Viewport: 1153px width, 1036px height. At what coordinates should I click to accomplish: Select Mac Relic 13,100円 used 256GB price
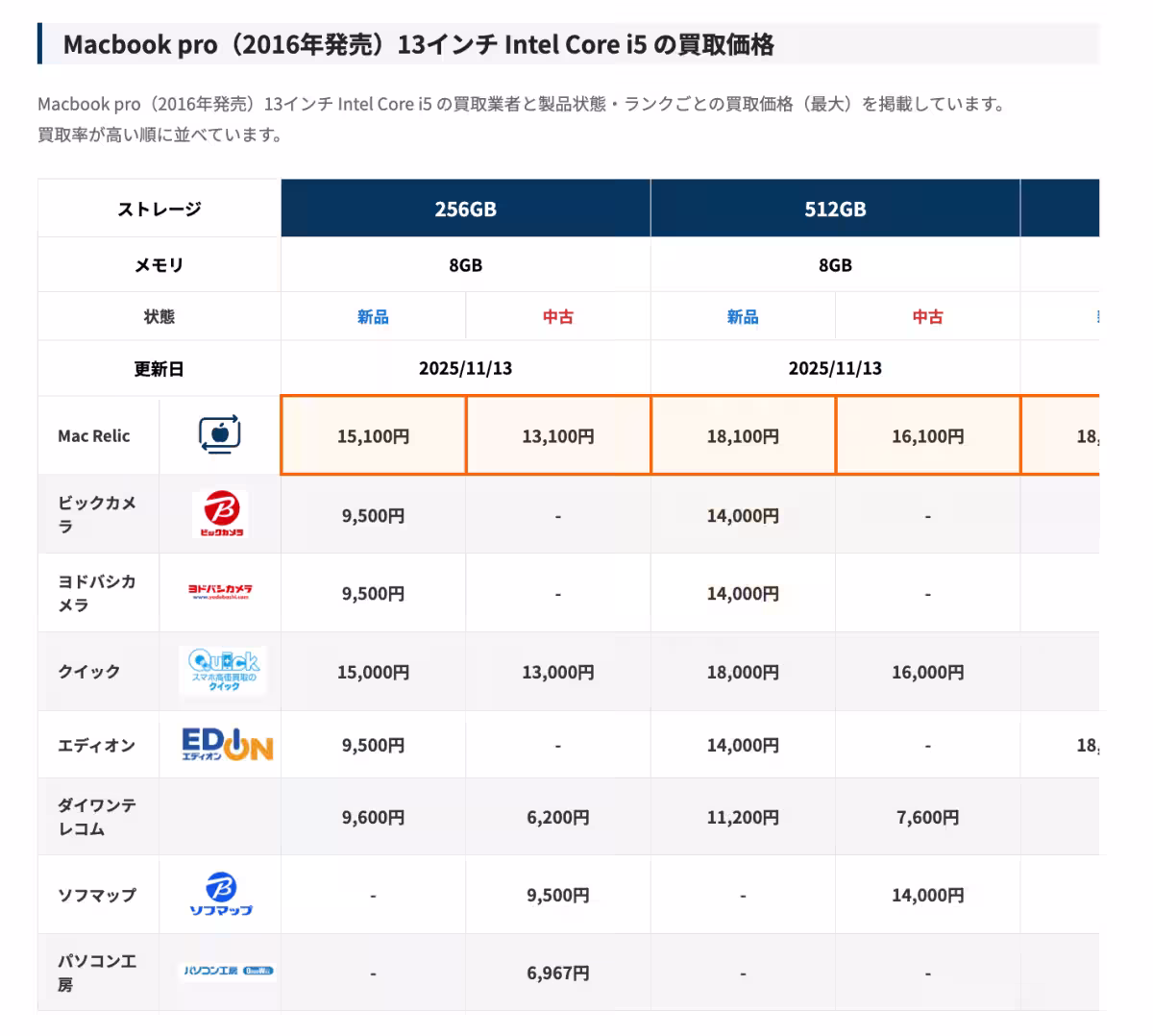(x=557, y=436)
